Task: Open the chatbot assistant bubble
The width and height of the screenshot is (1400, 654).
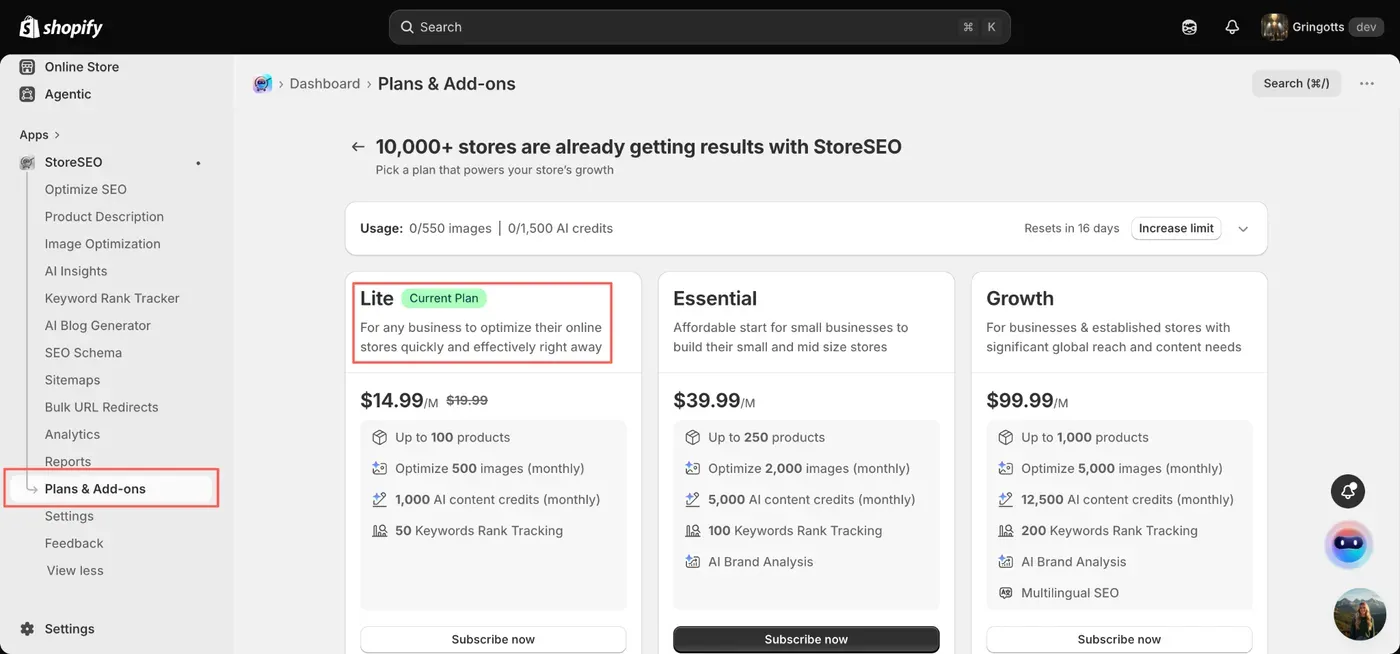Action: point(1349,545)
